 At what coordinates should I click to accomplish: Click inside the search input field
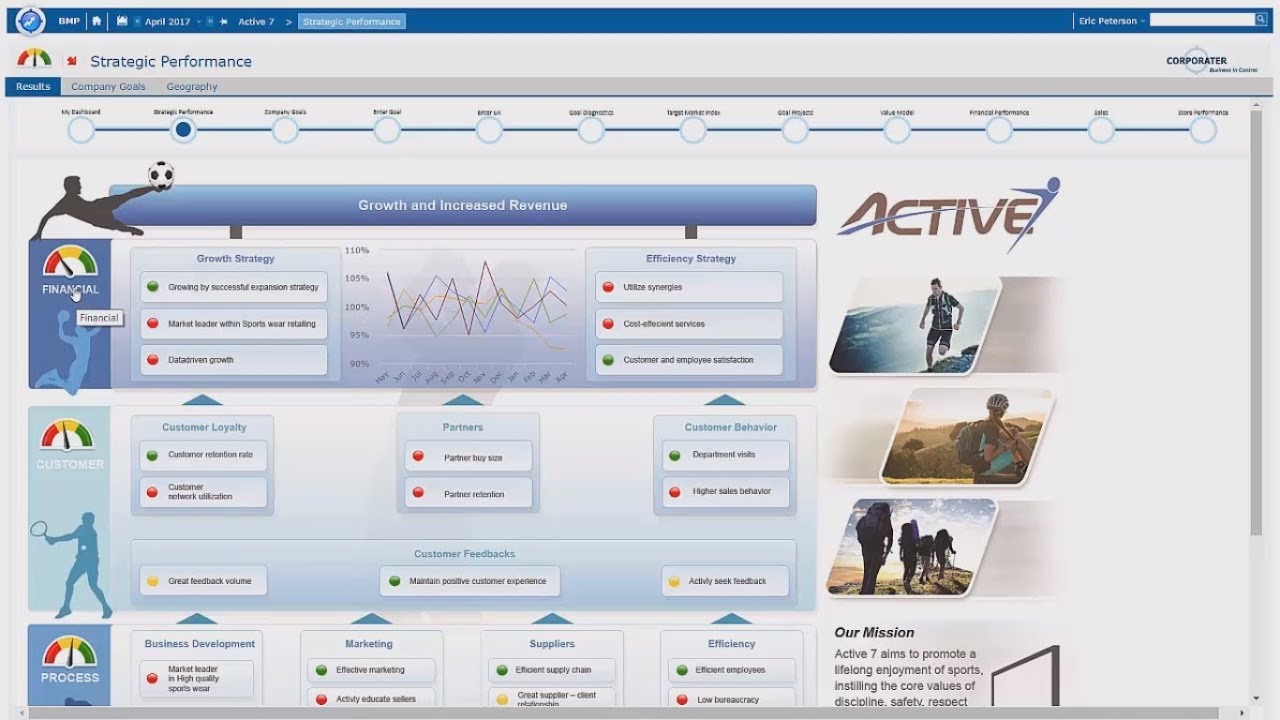point(1202,19)
